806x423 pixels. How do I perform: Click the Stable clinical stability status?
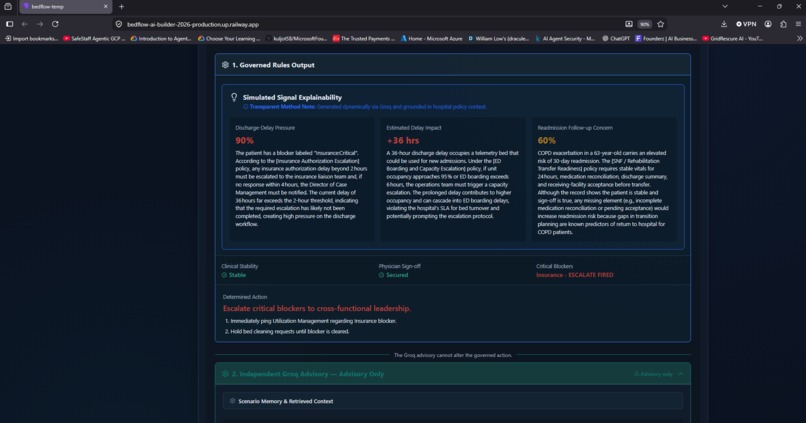click(x=237, y=275)
